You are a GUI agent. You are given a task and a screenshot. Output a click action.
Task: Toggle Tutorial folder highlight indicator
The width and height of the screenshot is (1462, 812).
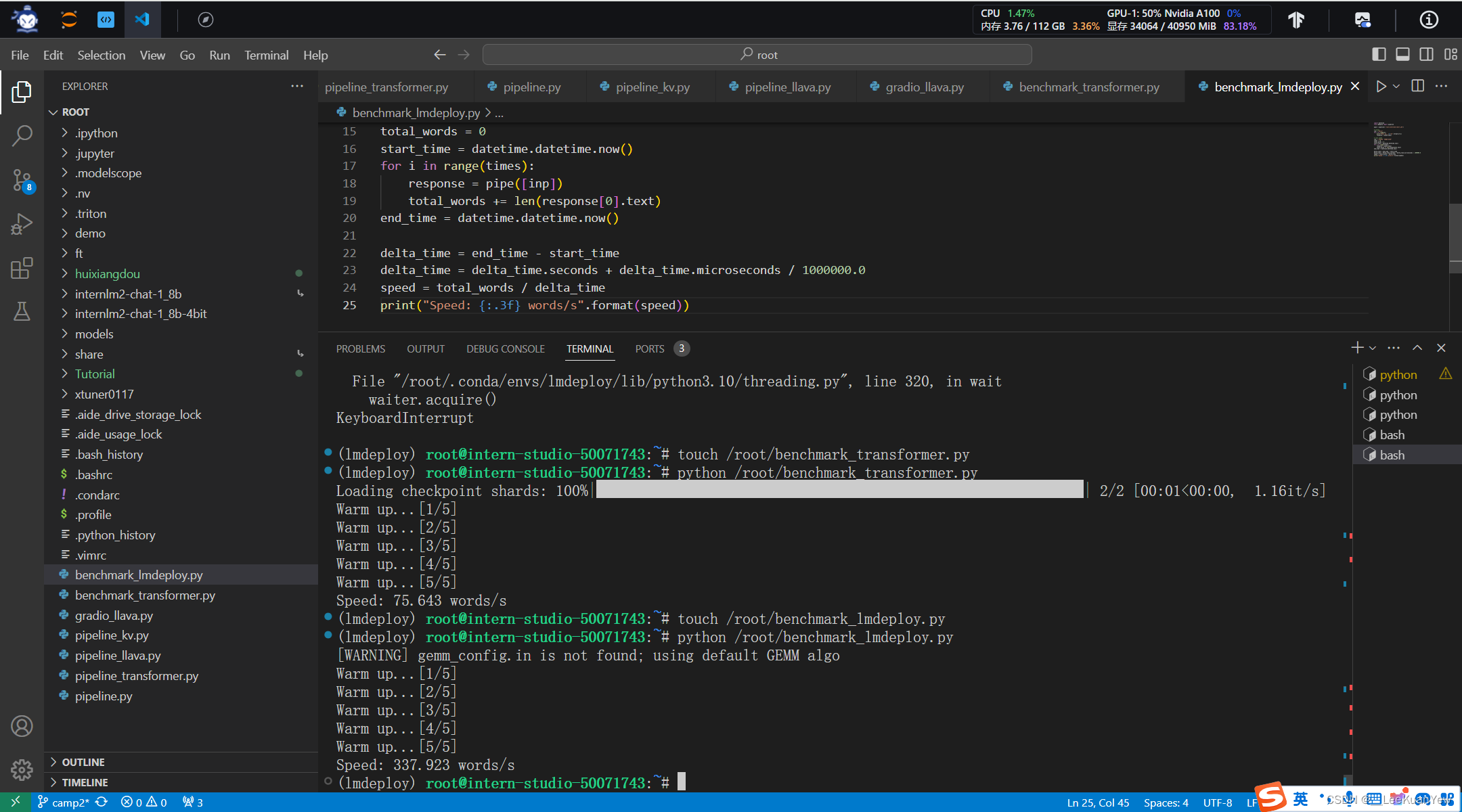tap(298, 374)
